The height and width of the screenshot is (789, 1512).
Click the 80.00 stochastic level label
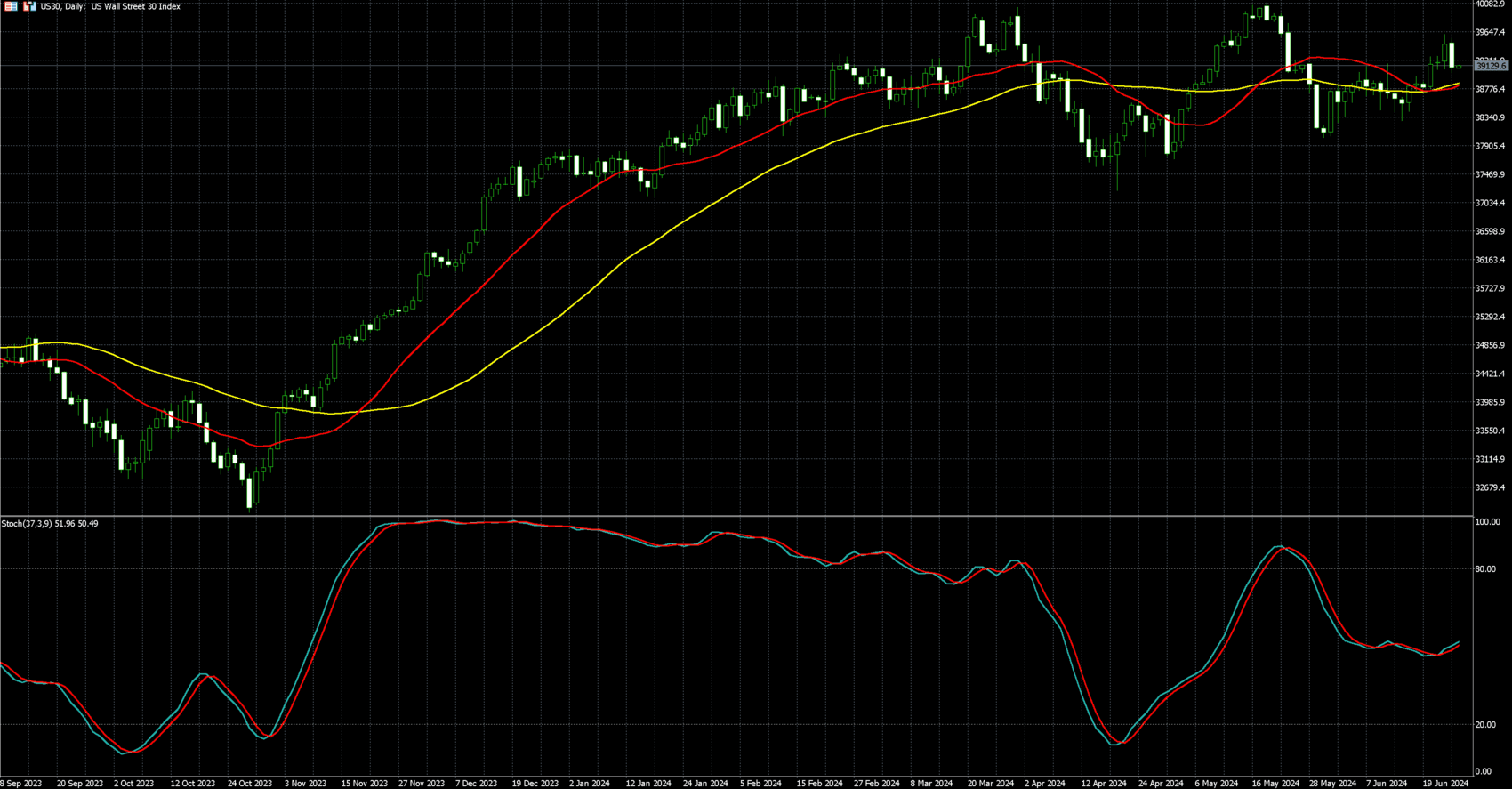point(1484,569)
